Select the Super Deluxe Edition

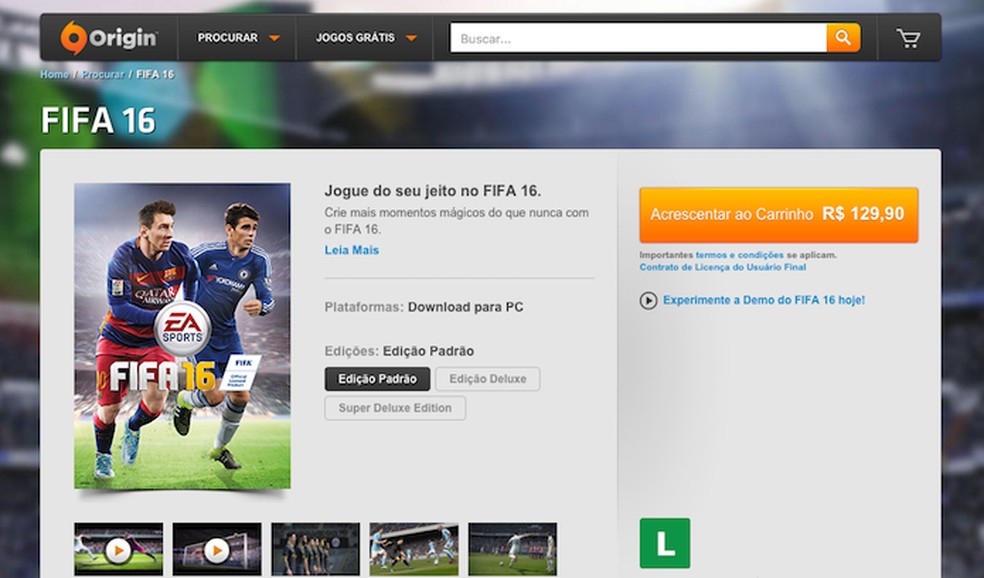(x=394, y=408)
